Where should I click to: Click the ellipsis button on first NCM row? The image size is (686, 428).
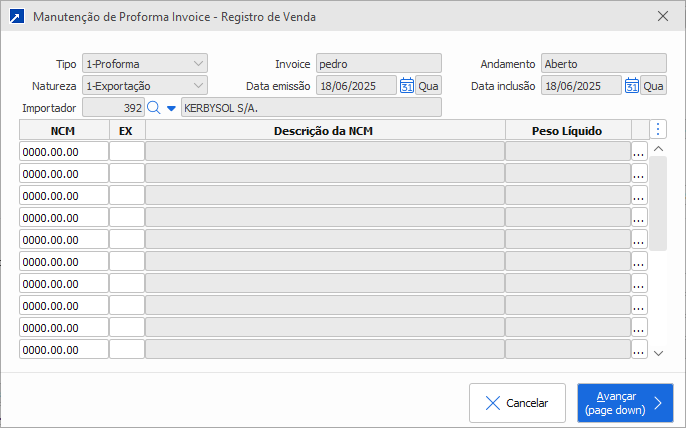coord(639,151)
